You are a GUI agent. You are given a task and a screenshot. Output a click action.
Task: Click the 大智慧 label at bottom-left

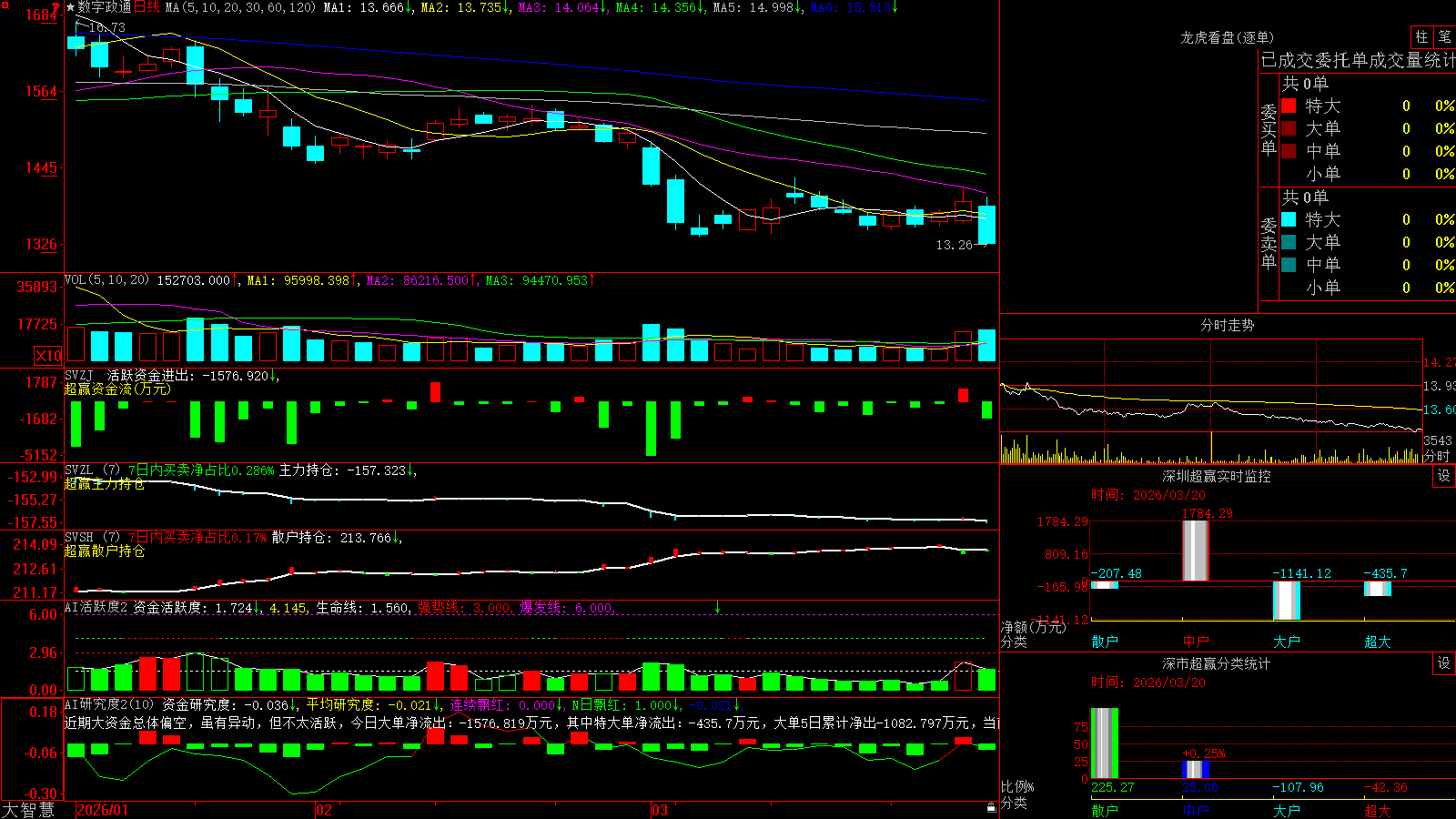point(28,809)
